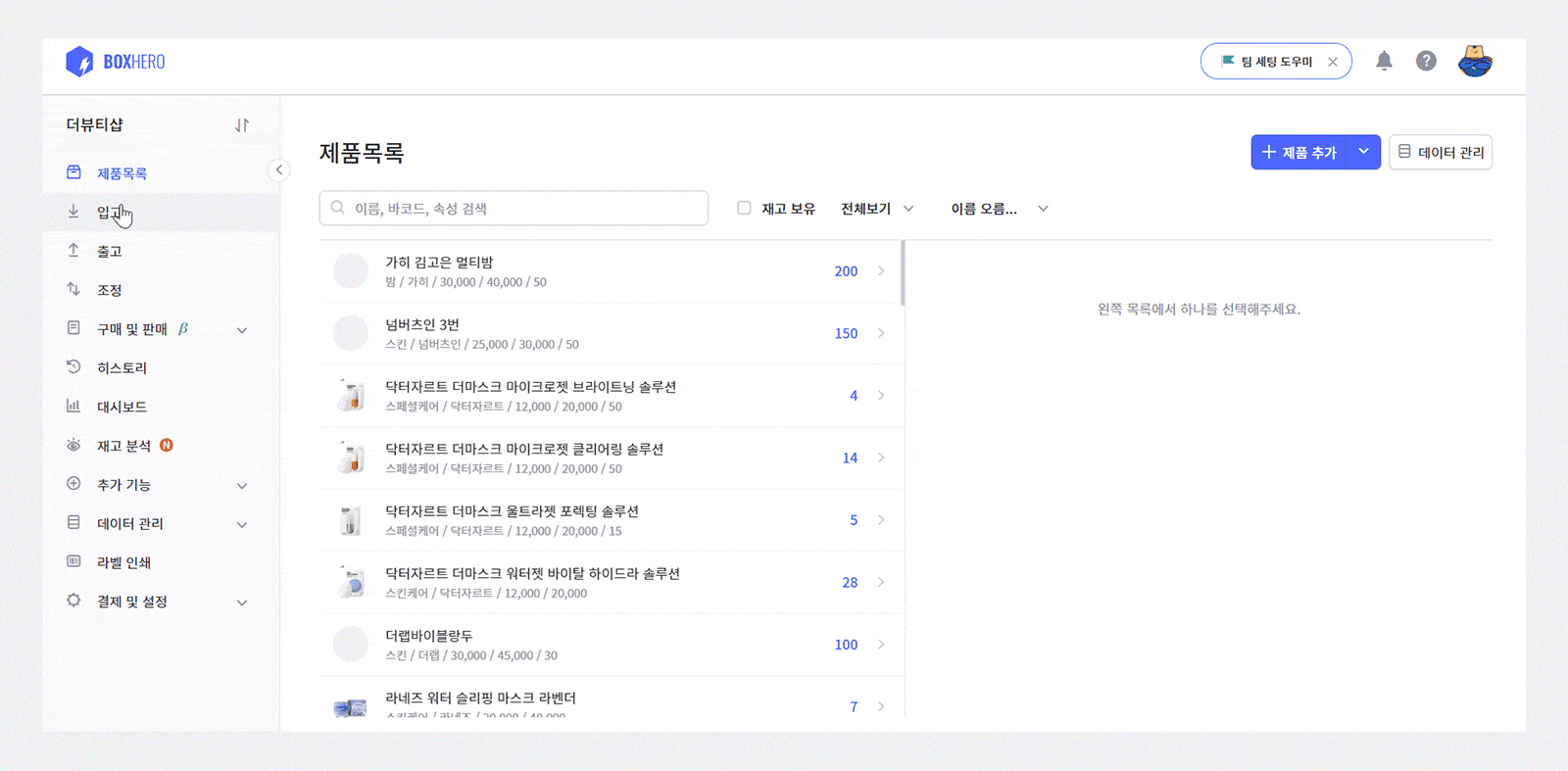Open the help question mark icon
Viewport: 1568px width, 771px height.
click(x=1426, y=61)
